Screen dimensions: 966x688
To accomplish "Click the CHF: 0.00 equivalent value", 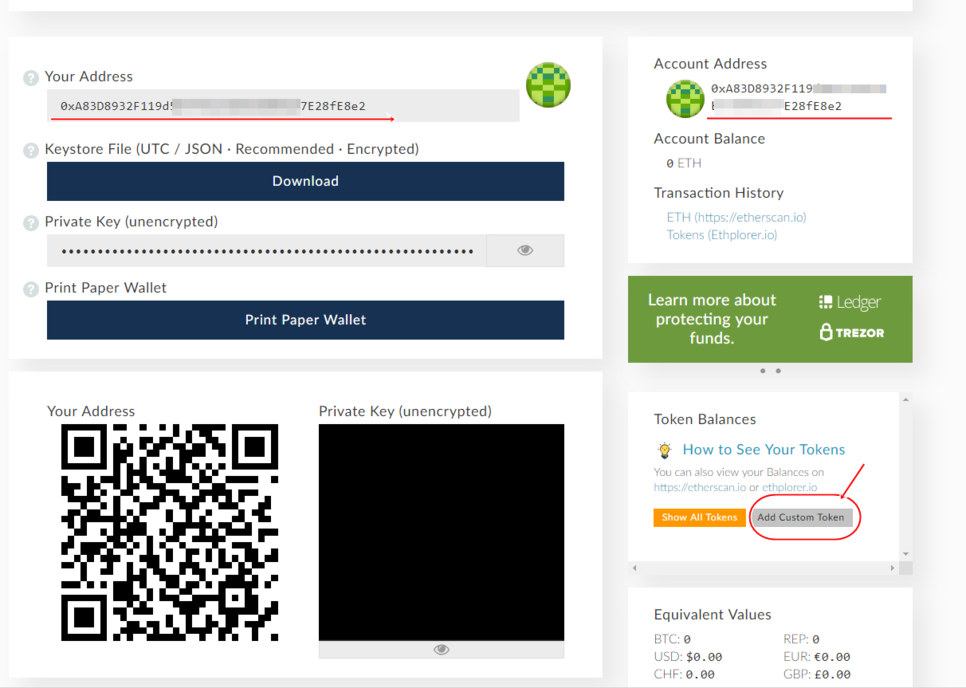I will 684,674.
